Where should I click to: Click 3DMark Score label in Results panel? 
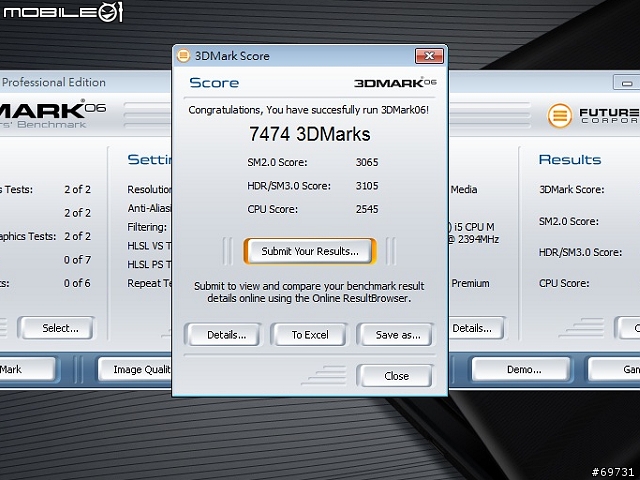(x=571, y=189)
